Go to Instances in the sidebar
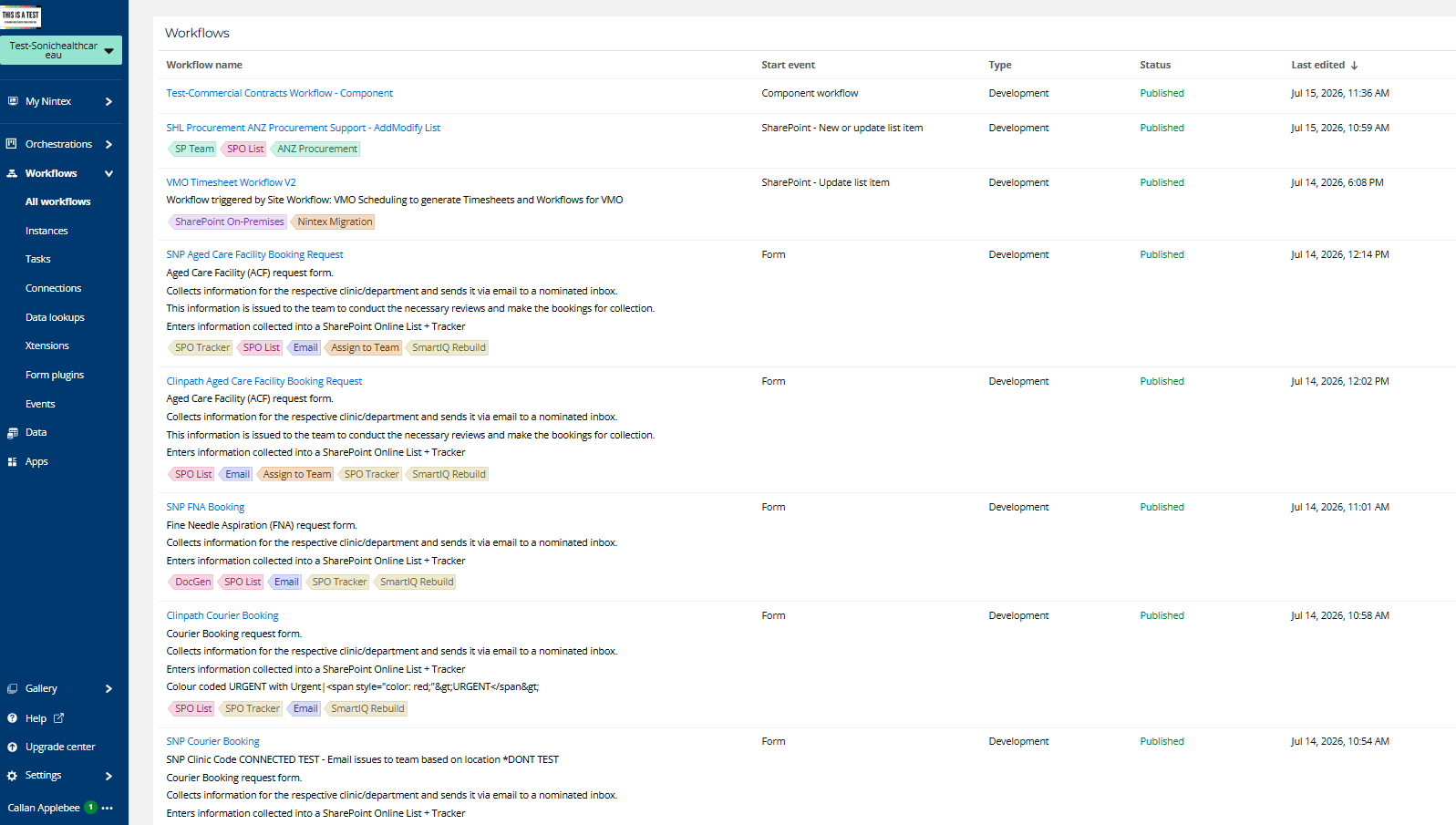The height and width of the screenshot is (825, 1456). (46, 232)
